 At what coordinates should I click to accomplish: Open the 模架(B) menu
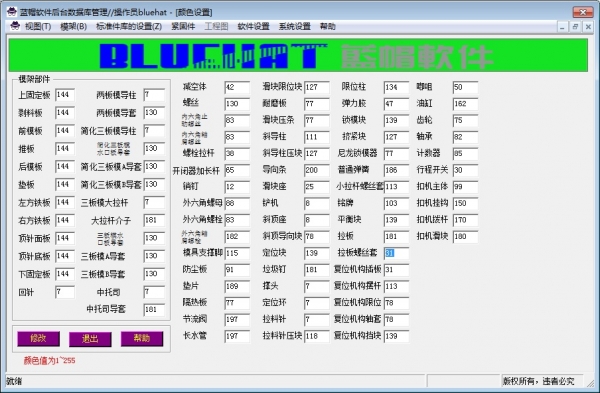tap(73, 26)
